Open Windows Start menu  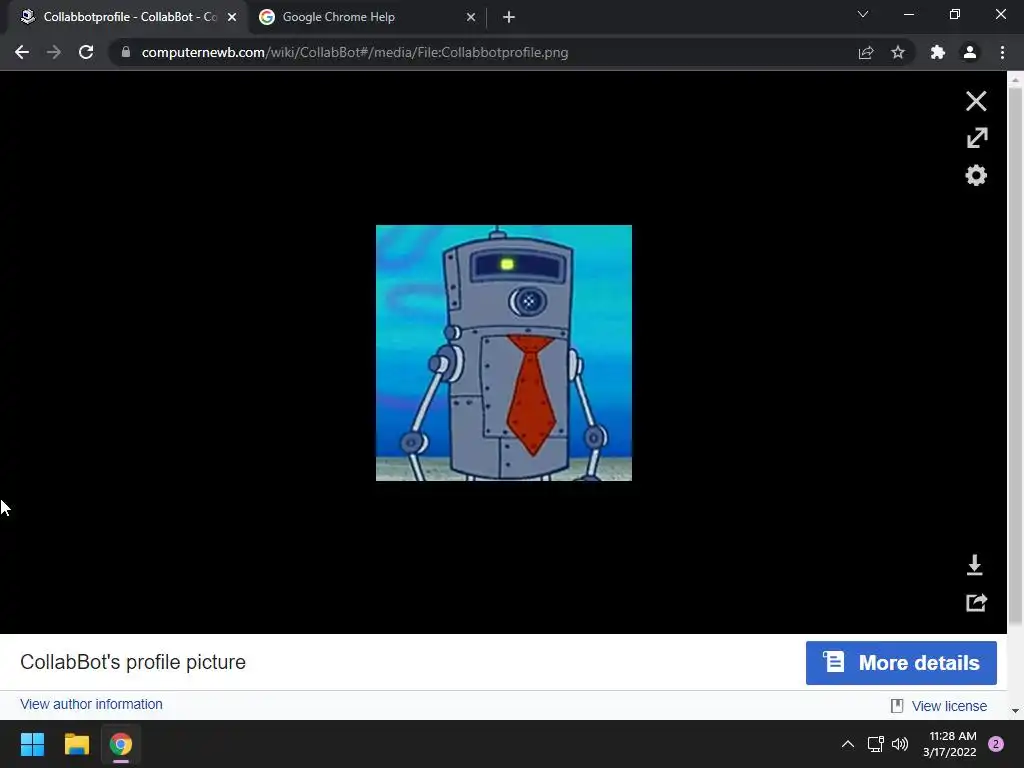coord(32,744)
